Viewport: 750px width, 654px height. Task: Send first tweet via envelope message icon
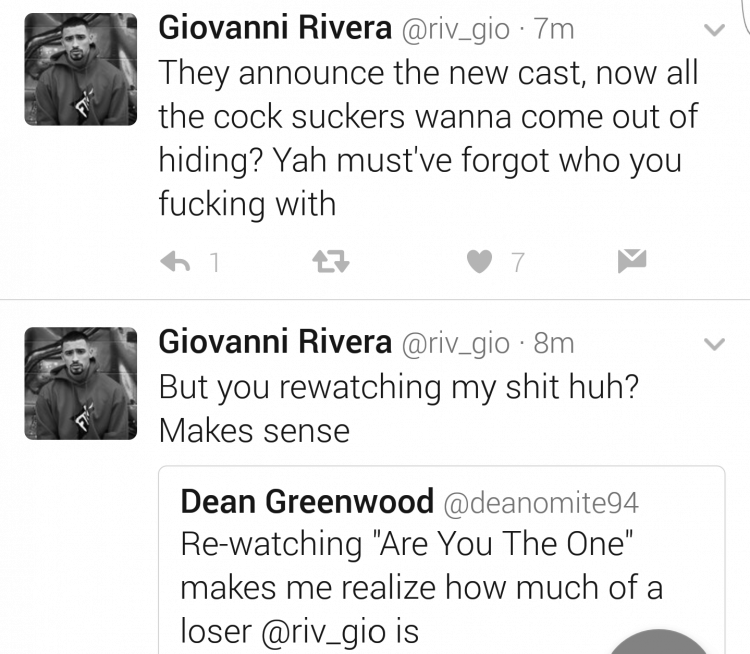point(632,261)
